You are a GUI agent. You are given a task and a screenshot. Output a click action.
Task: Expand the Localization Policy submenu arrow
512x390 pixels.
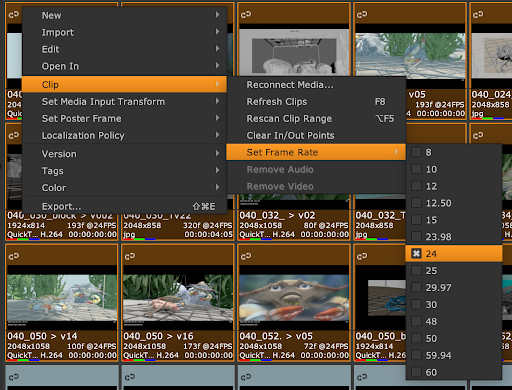217,135
